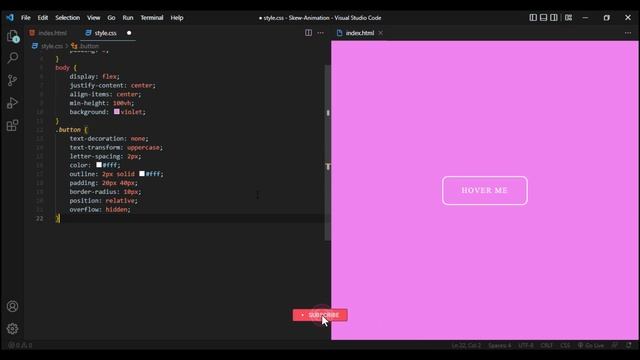Open the Run and Debug view

pos(13,102)
